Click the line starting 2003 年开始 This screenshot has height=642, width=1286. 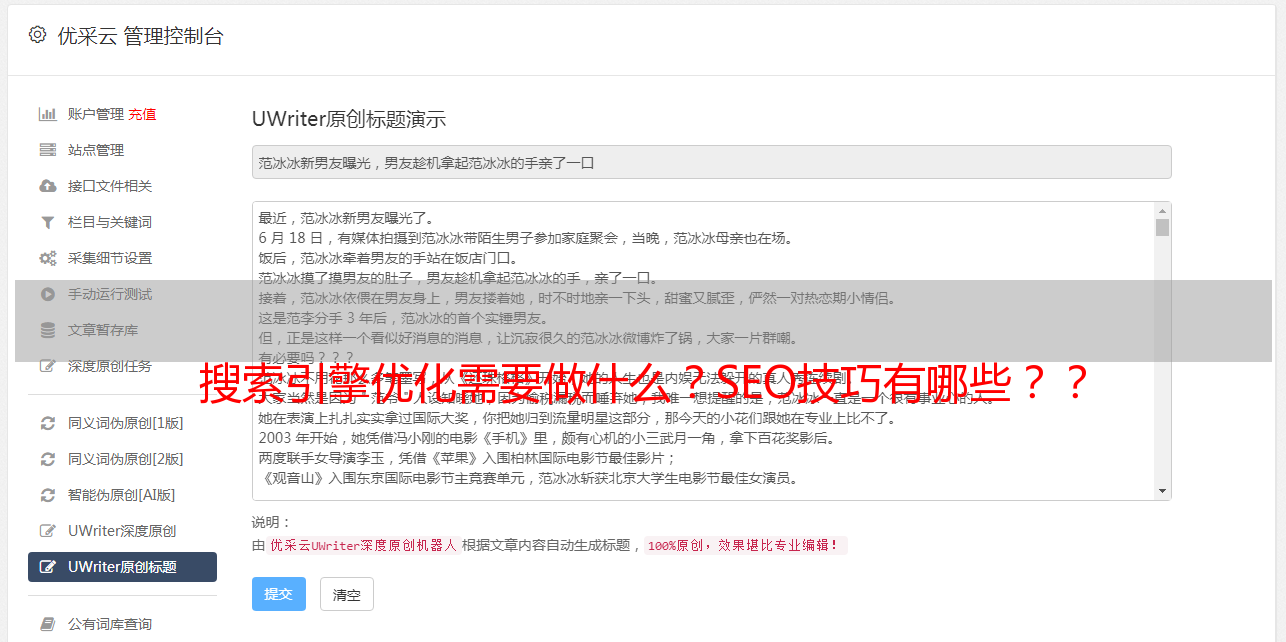[x=546, y=438]
